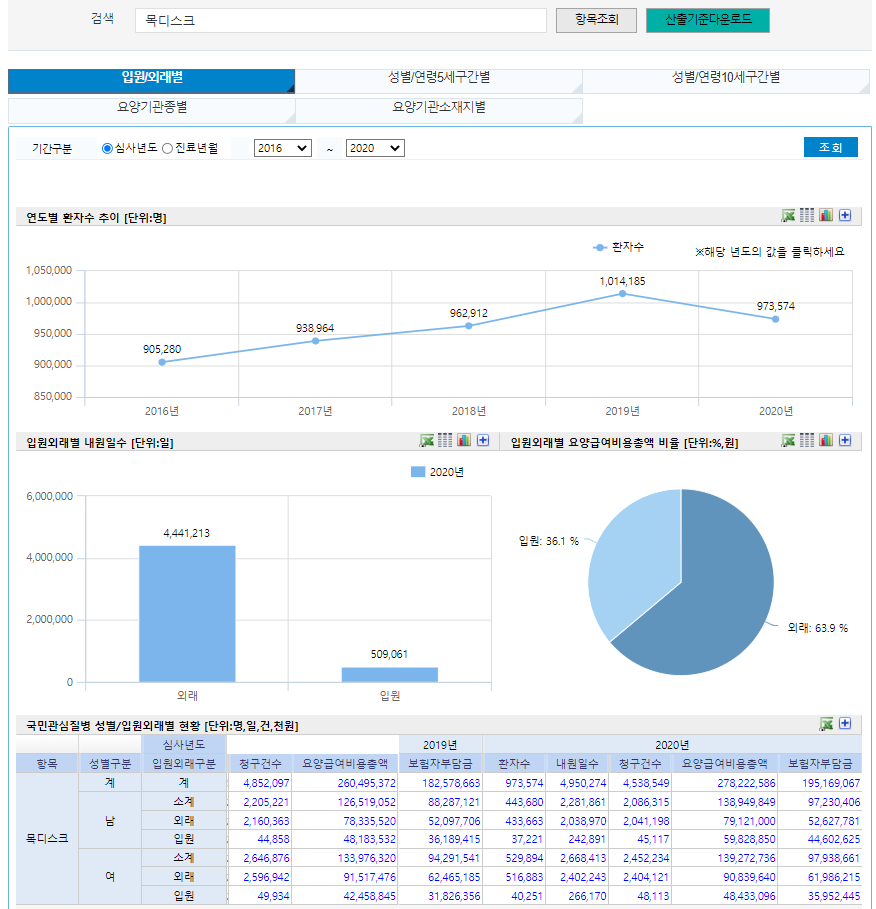Click the blue 조회 button
The width and height of the screenshot is (876, 909).
[x=831, y=147]
